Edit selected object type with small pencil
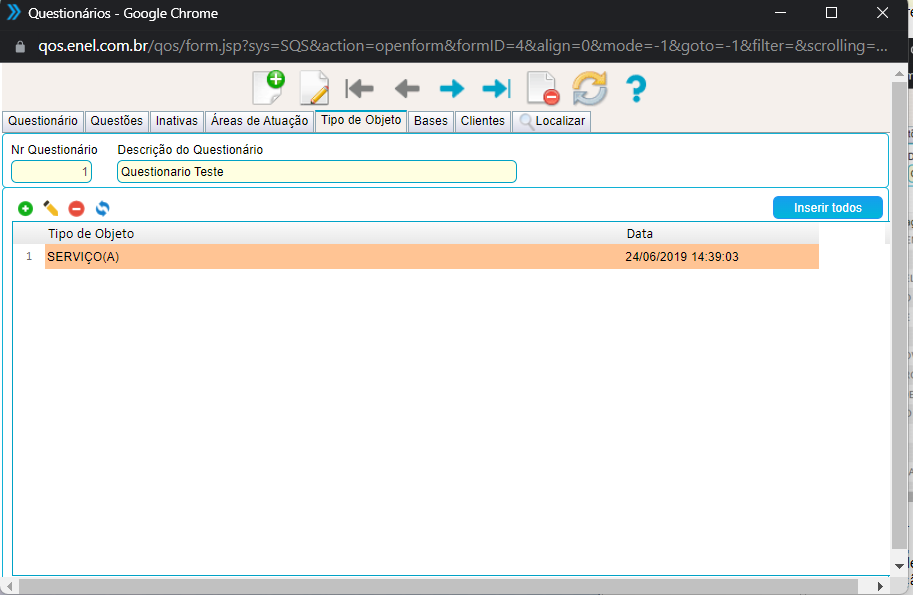This screenshot has height=595, width=913. point(51,208)
